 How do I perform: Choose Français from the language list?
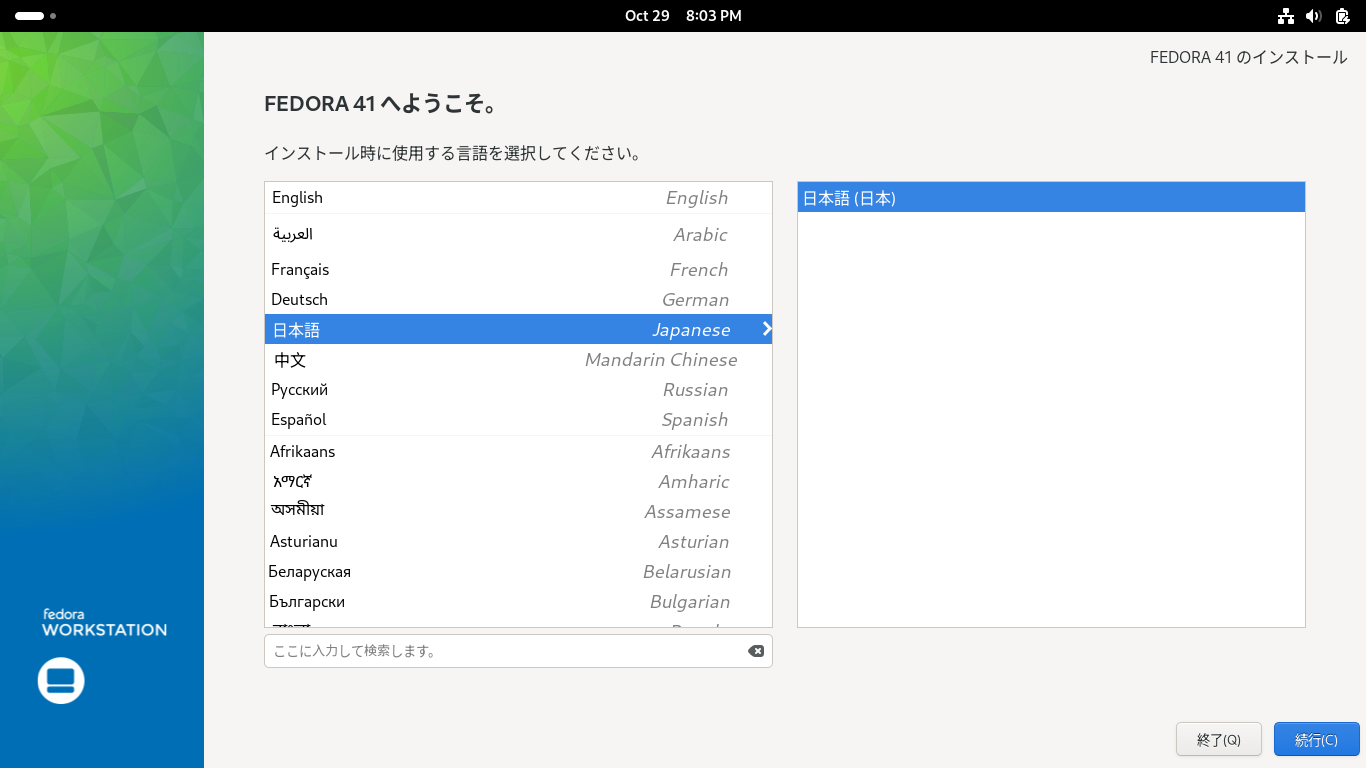(518, 270)
